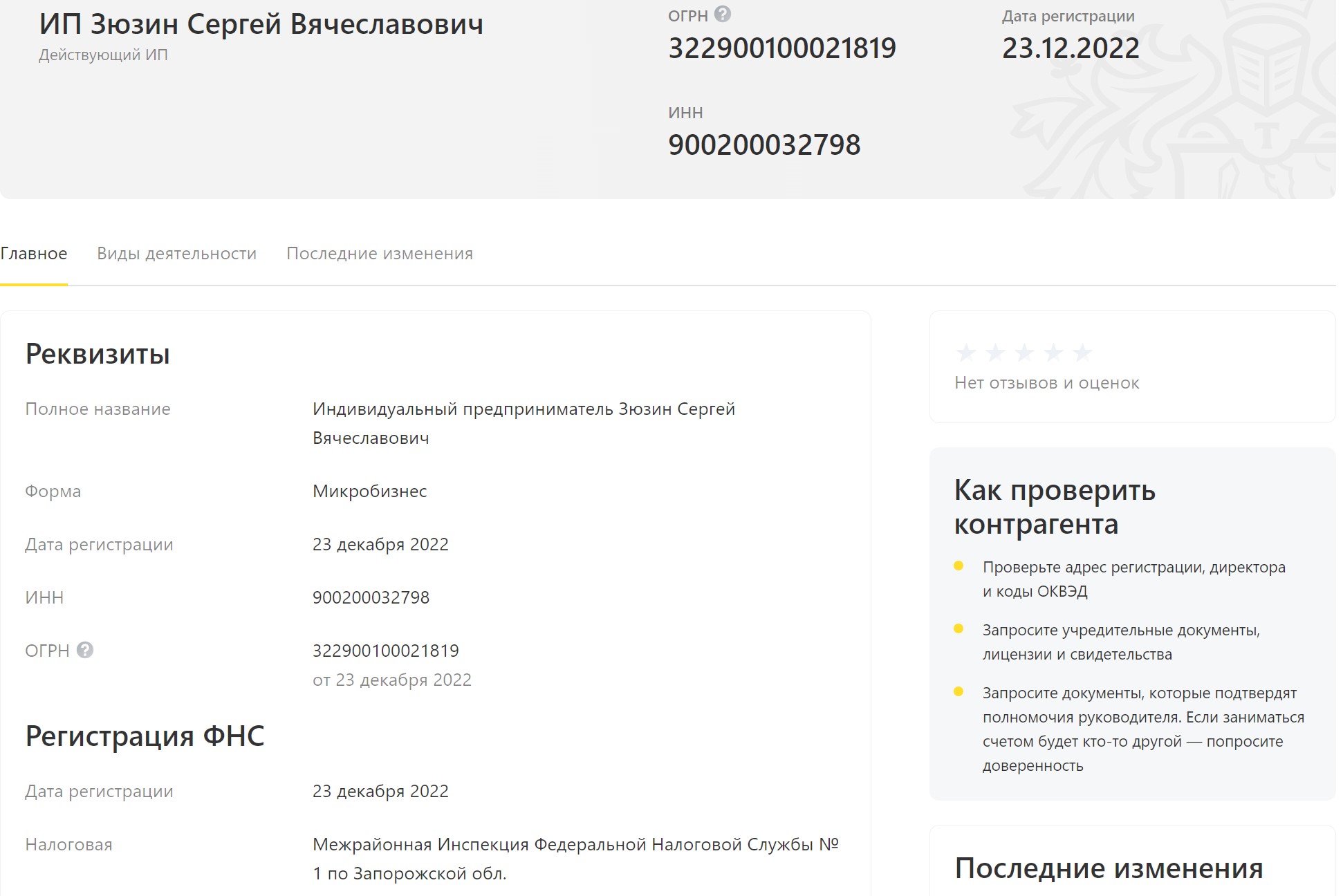Select header OGRN number 322900100021819

(782, 48)
